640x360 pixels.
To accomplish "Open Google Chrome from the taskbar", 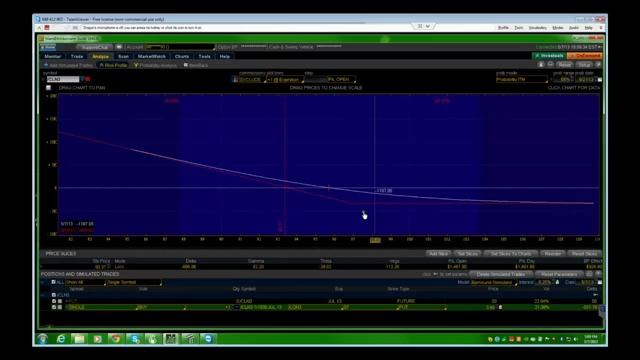I will click(x=116, y=339).
